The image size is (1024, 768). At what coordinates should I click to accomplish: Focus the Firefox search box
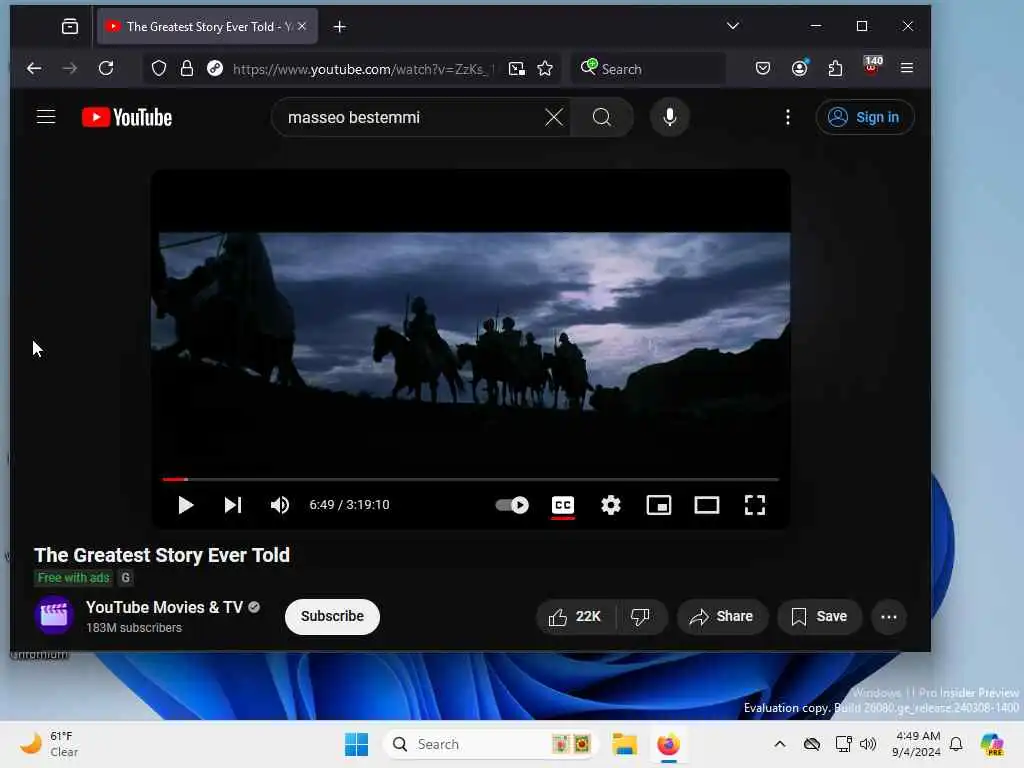[648, 69]
